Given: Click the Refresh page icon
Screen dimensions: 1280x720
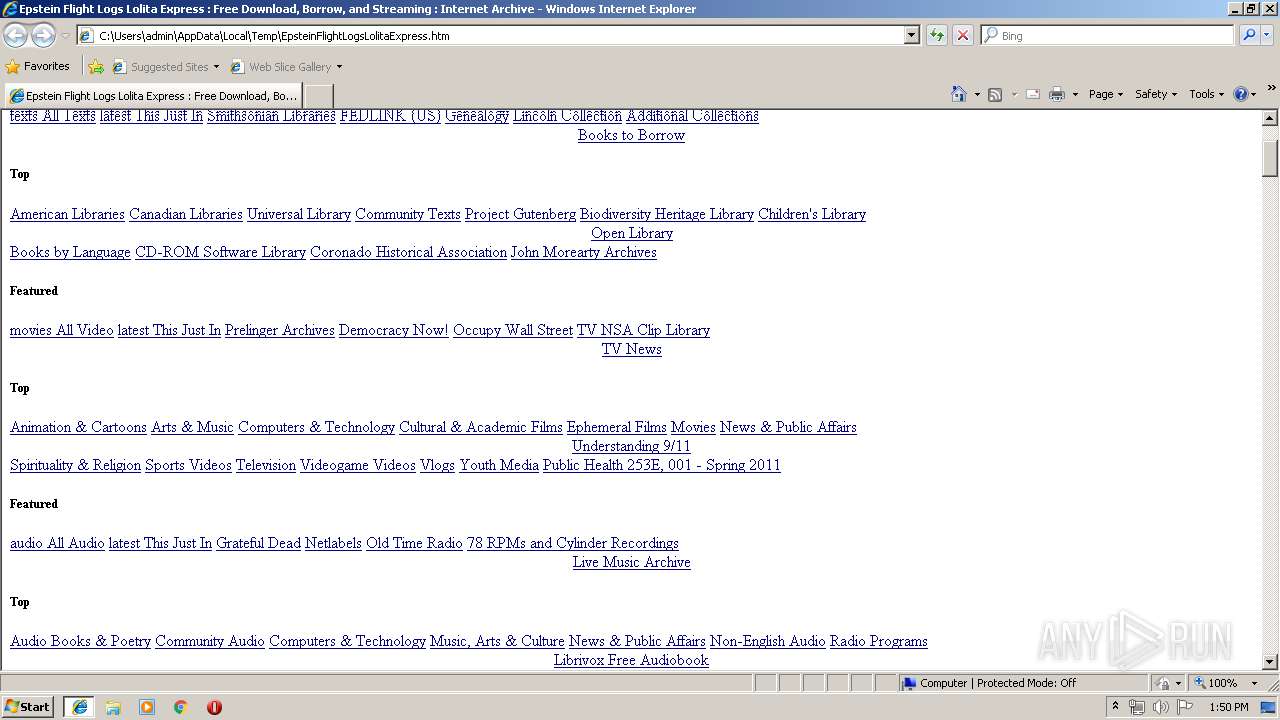Looking at the screenshot, I should (x=937, y=35).
